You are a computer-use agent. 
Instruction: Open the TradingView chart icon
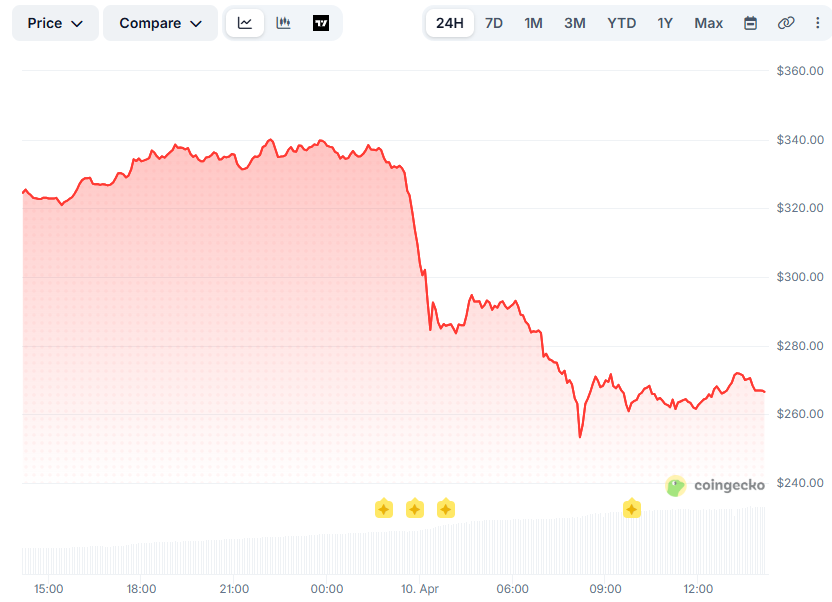(320, 22)
